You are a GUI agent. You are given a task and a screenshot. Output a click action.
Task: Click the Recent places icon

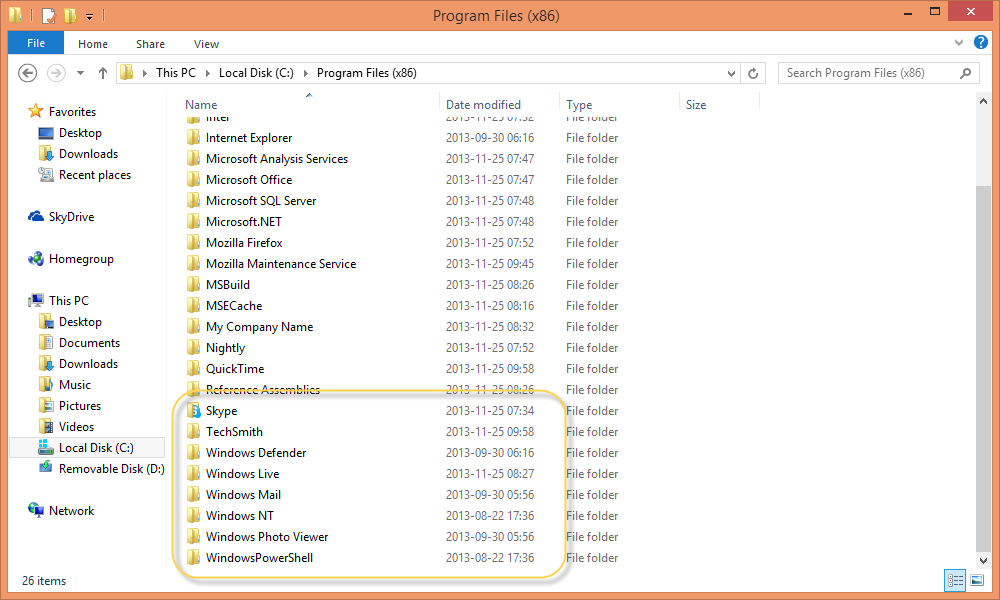coord(46,175)
